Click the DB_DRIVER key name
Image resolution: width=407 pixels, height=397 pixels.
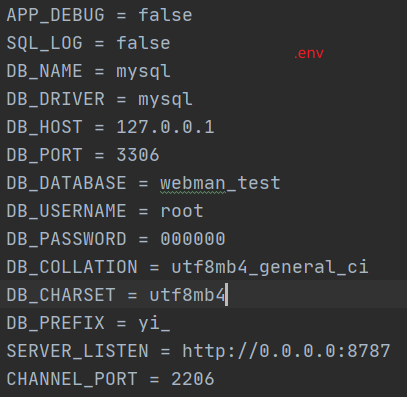55,99
